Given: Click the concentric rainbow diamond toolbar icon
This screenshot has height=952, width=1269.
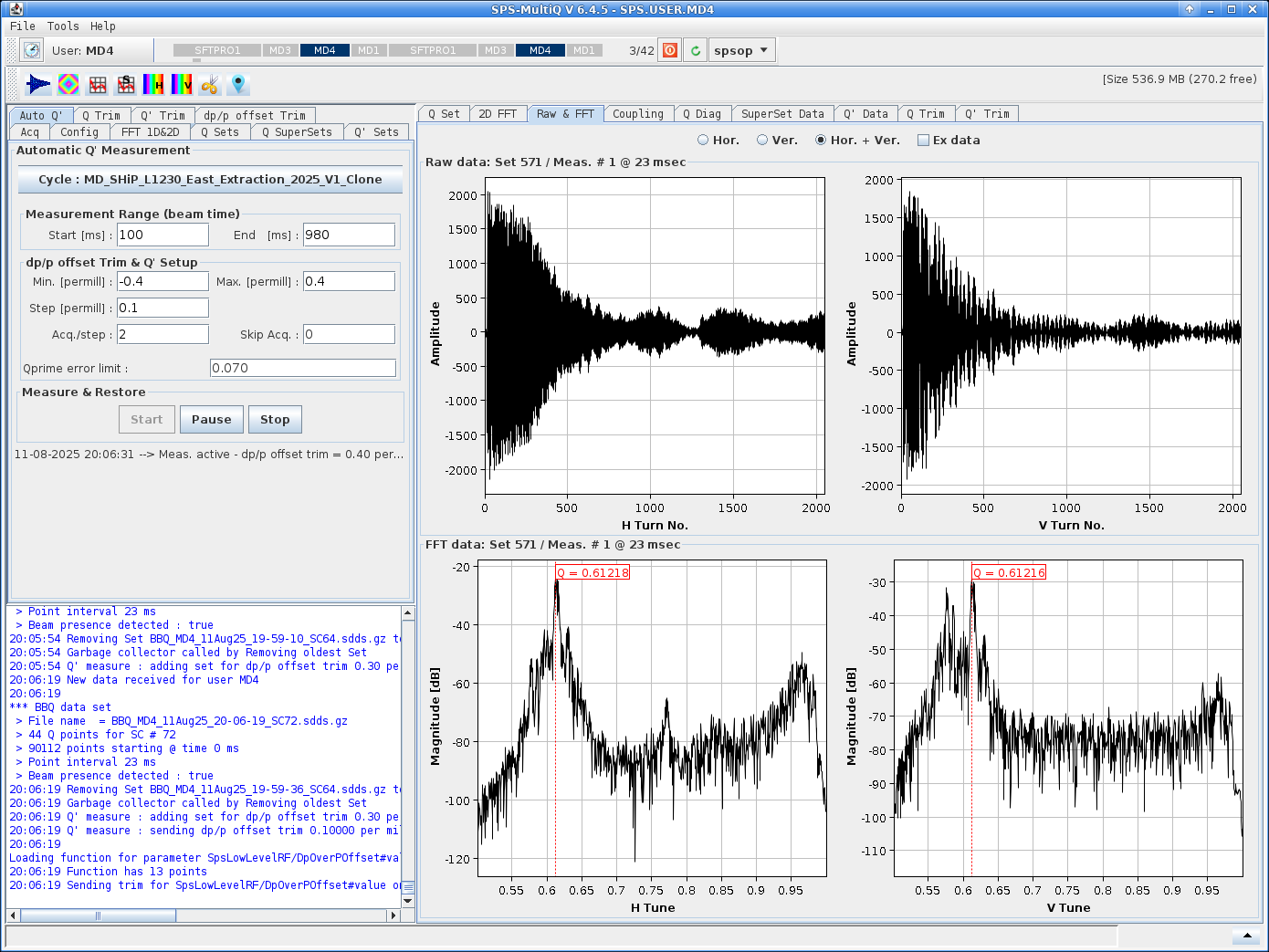Looking at the screenshot, I should point(68,85).
